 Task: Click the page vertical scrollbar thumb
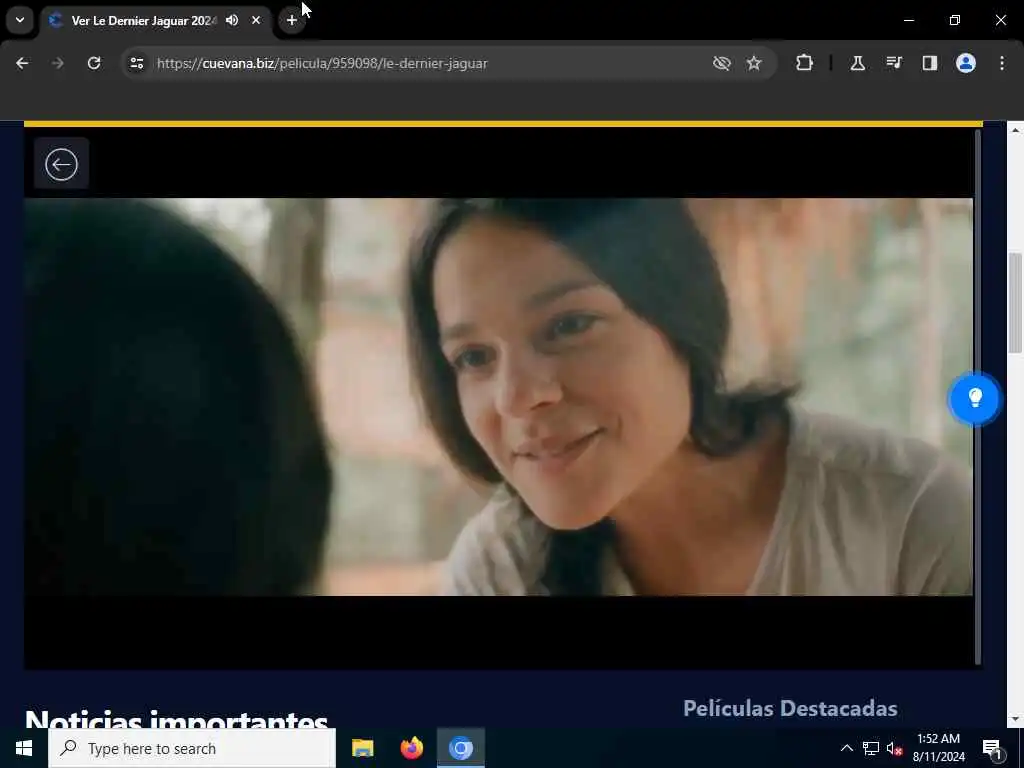pos(1014,302)
